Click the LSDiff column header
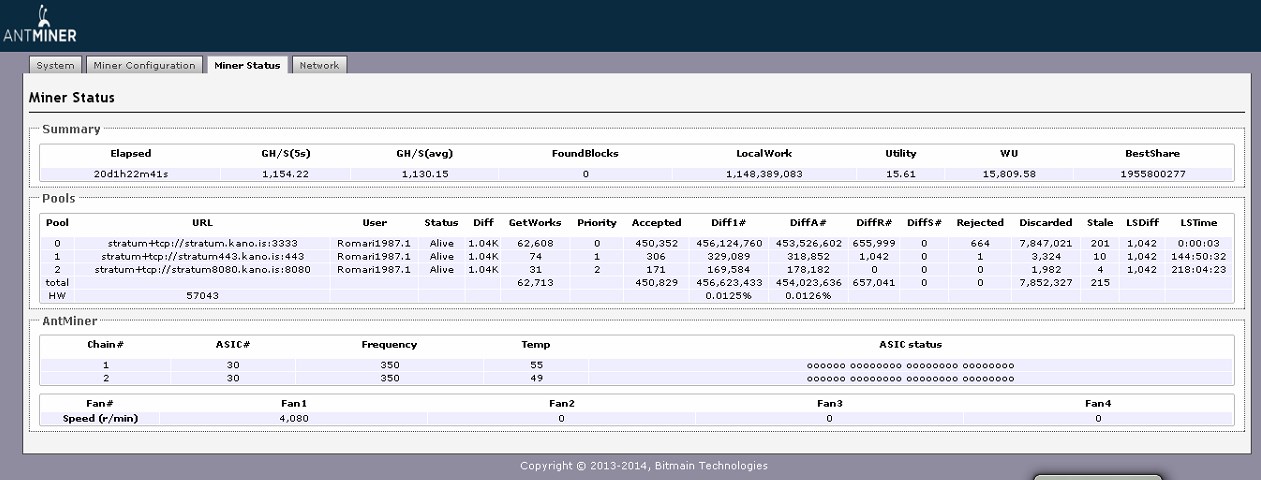The width and height of the screenshot is (1261, 480). (1142, 222)
